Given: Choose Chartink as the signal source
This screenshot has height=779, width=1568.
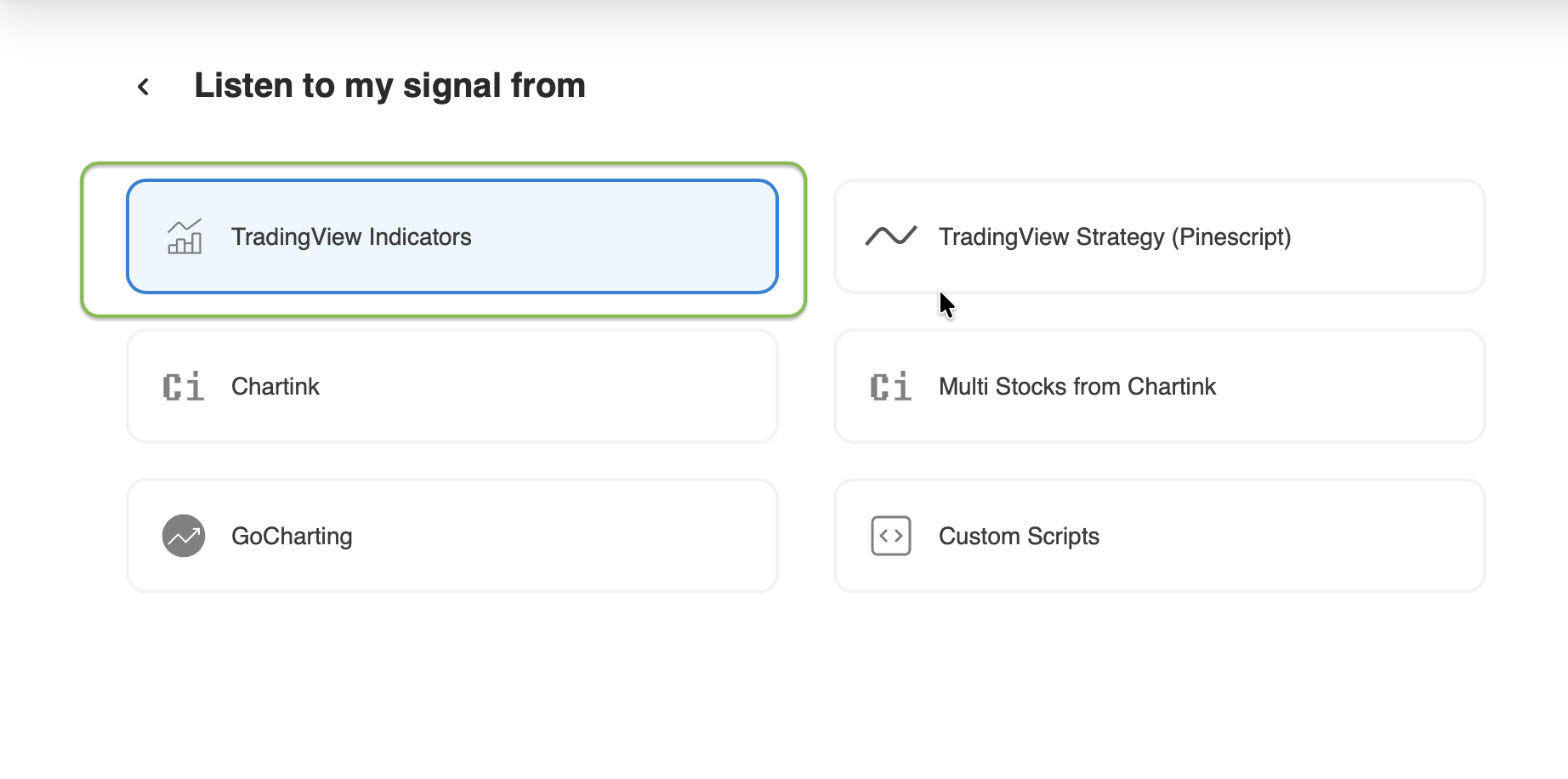Looking at the screenshot, I should coord(452,386).
